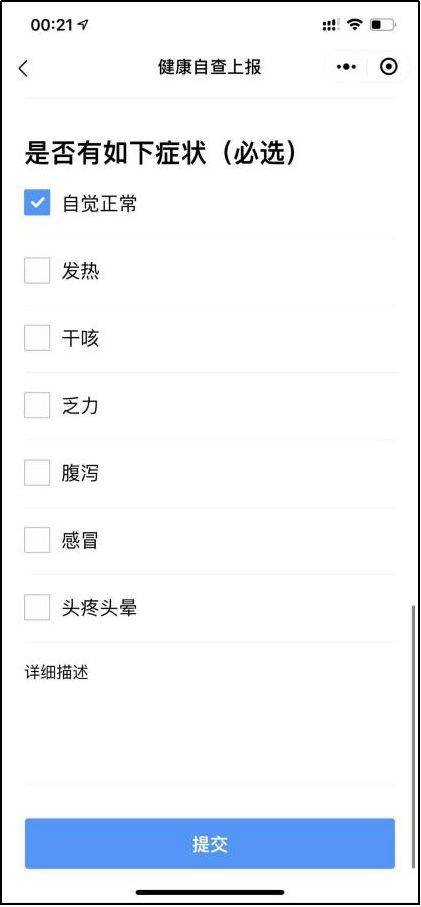Tick the 乏力 checkbox
Viewport: 421px width, 907px height.
click(x=37, y=405)
